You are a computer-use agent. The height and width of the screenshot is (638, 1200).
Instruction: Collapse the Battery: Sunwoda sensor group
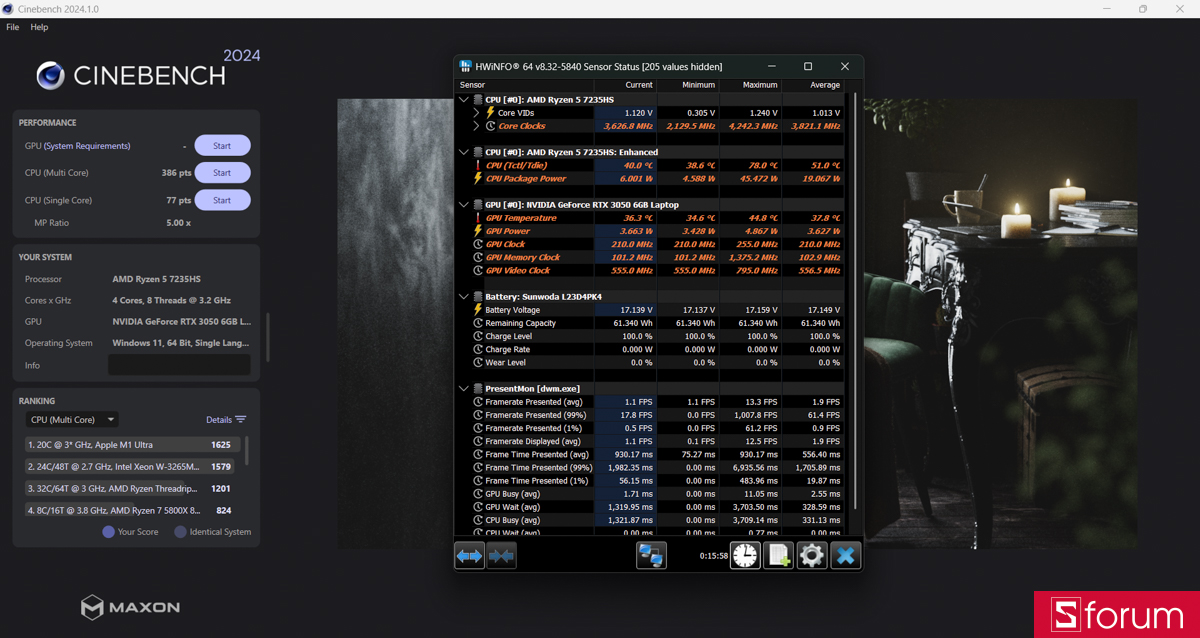(464, 297)
